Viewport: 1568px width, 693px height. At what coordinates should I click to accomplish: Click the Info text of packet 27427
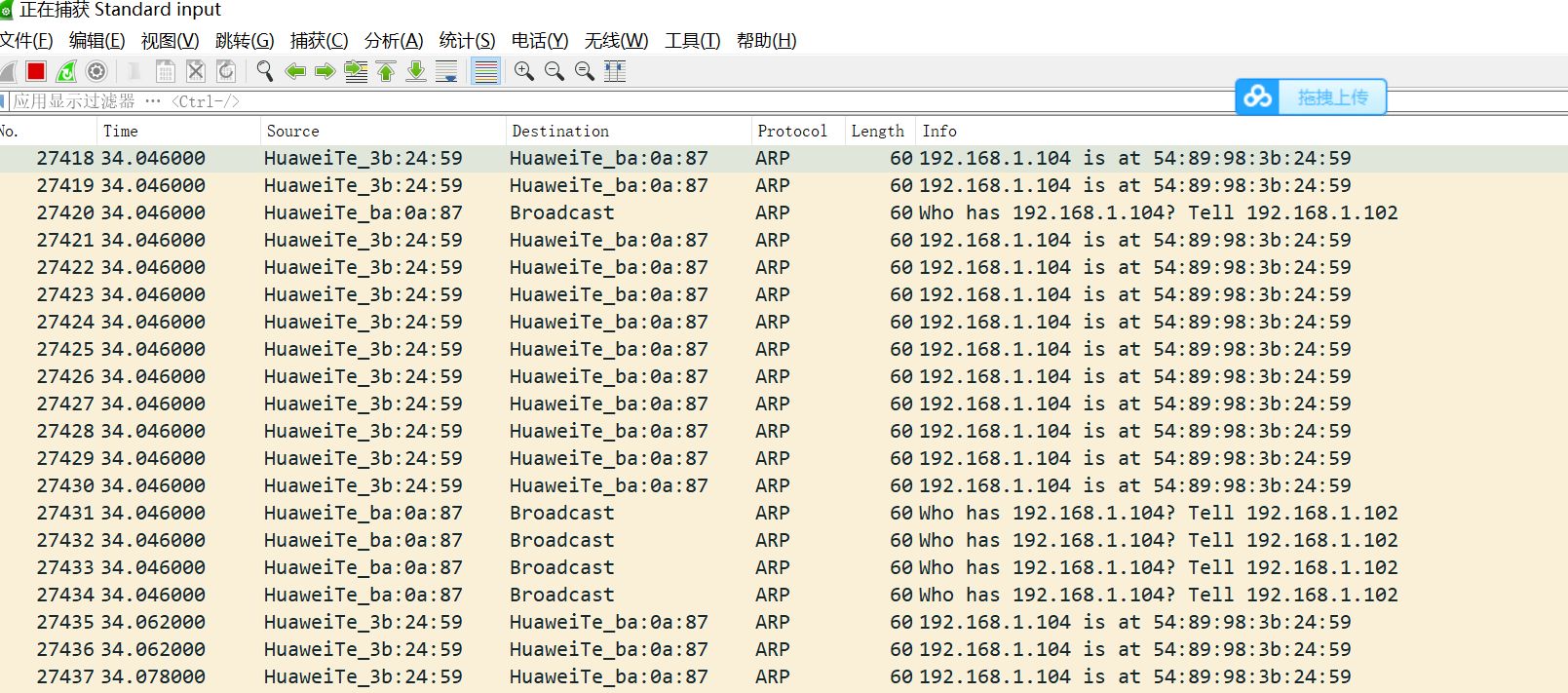tap(1135, 404)
